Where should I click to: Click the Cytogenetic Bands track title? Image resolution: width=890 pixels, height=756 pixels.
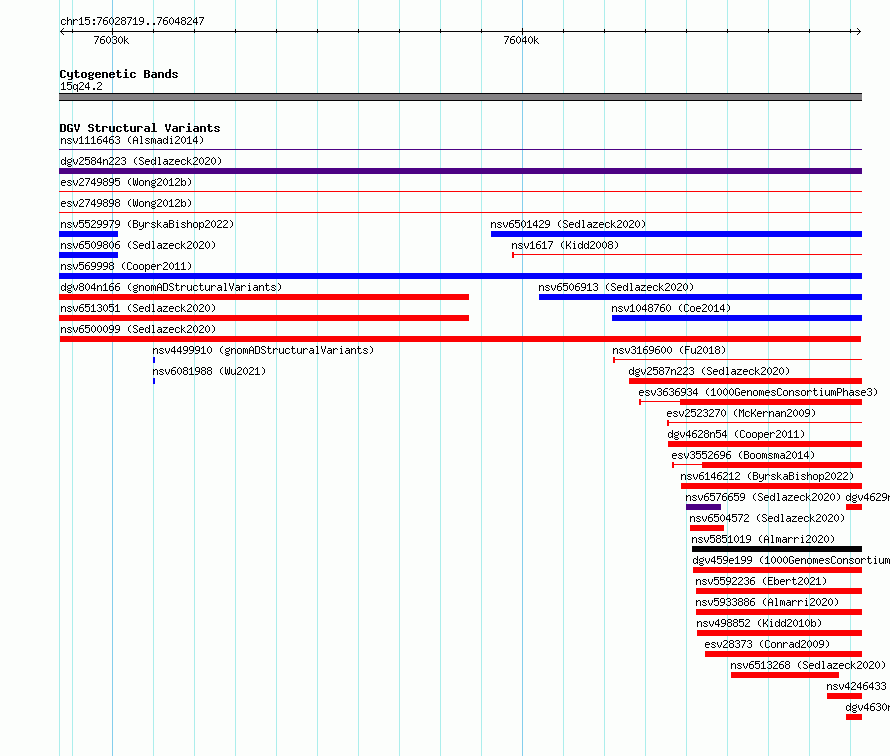pos(119,74)
